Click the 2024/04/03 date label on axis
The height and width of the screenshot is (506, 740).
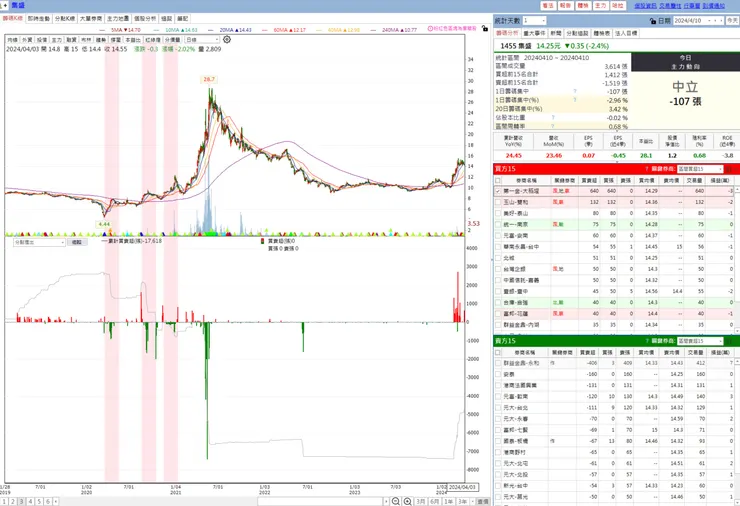(x=462, y=487)
